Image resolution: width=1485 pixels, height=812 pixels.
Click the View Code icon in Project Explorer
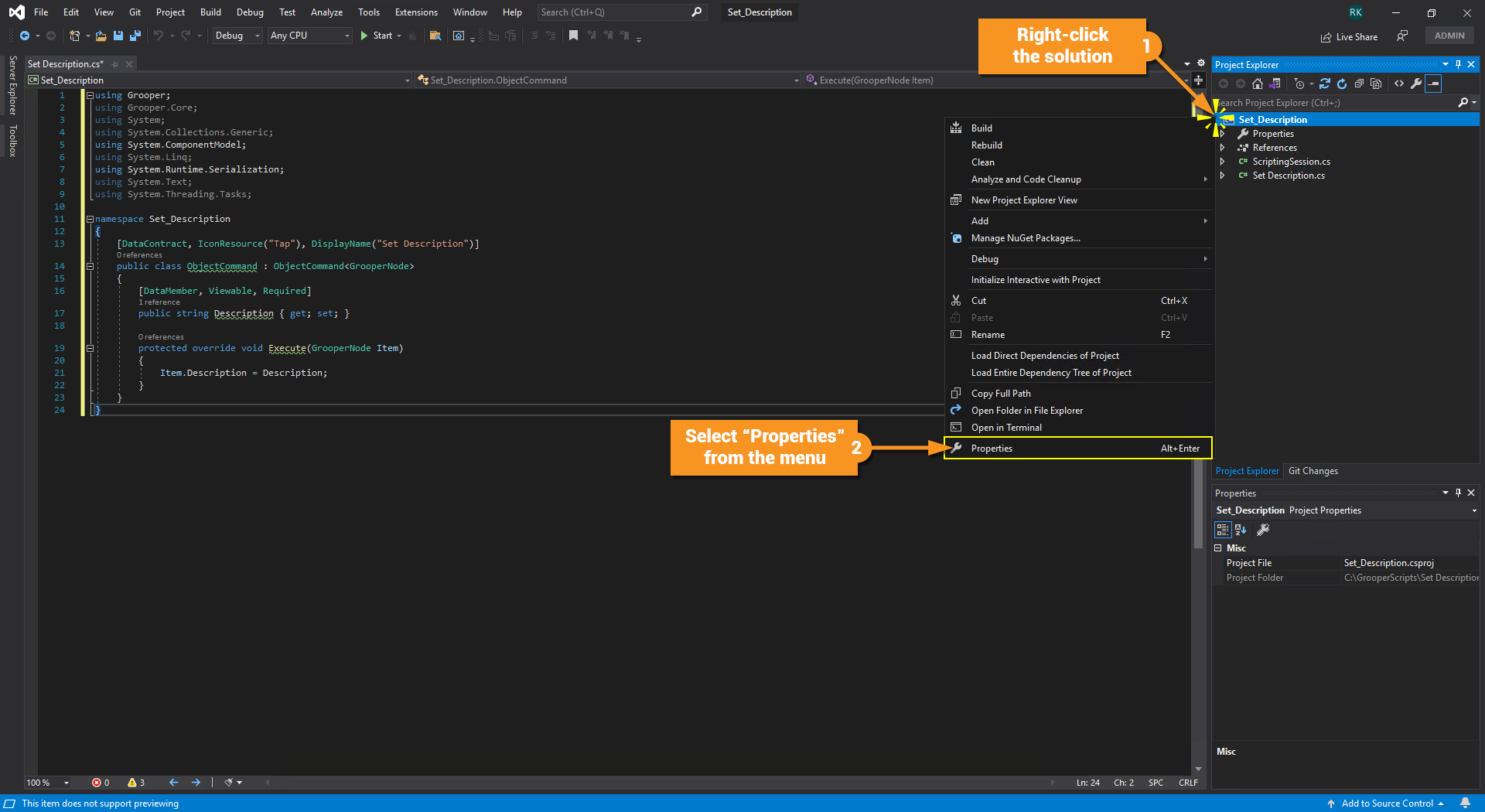pyautogui.click(x=1399, y=84)
